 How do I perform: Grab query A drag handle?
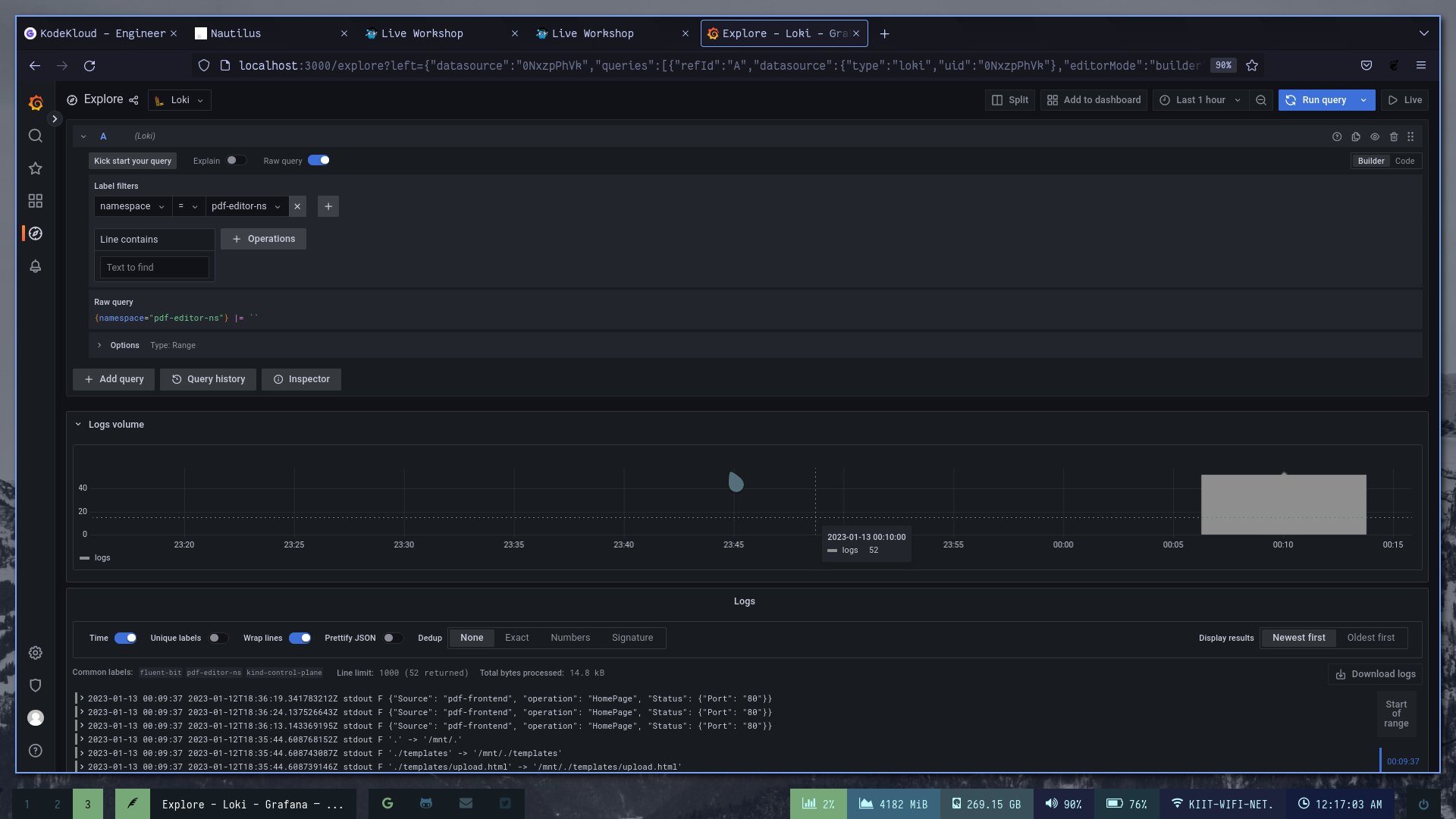[x=1410, y=136]
